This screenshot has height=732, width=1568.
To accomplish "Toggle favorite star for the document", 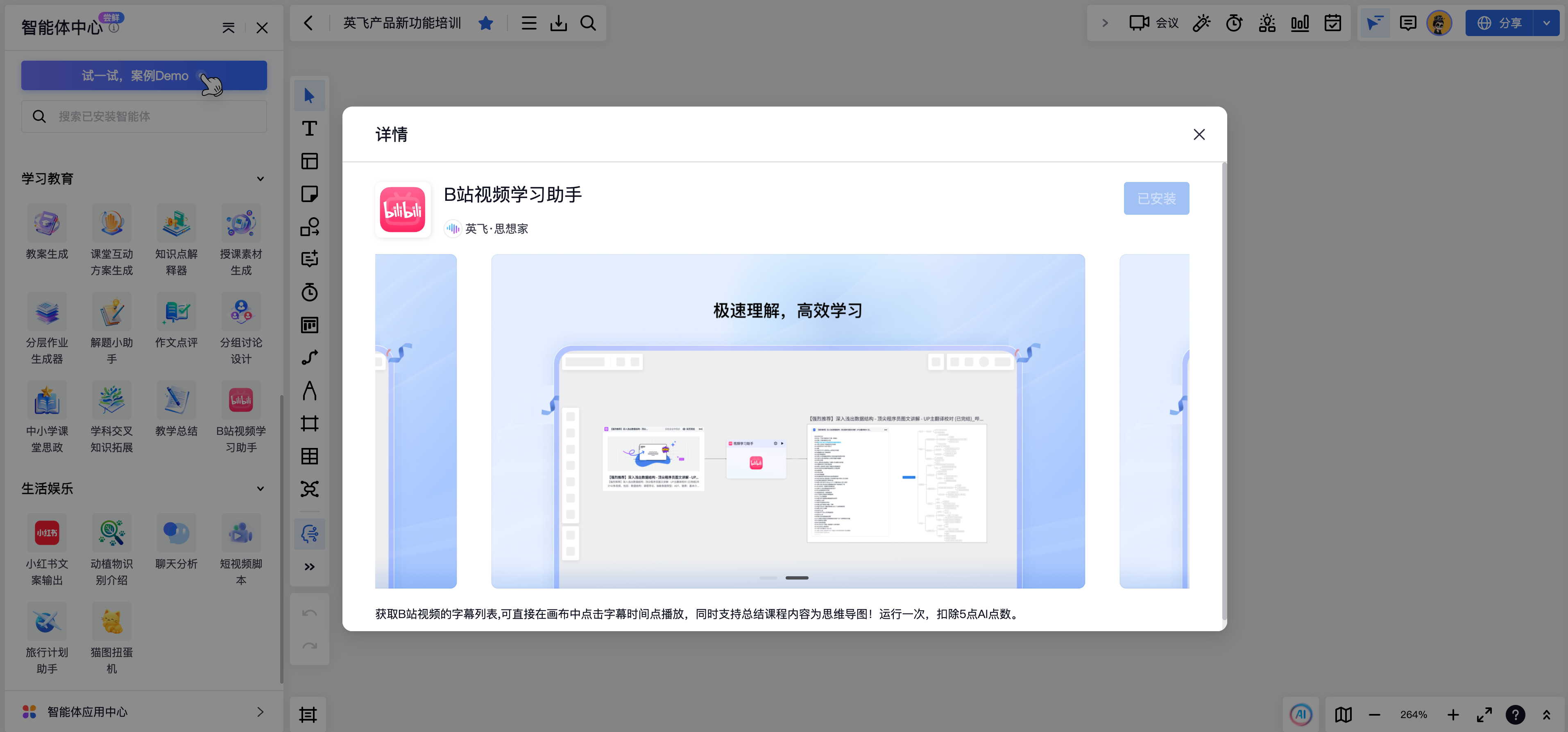I will (486, 23).
